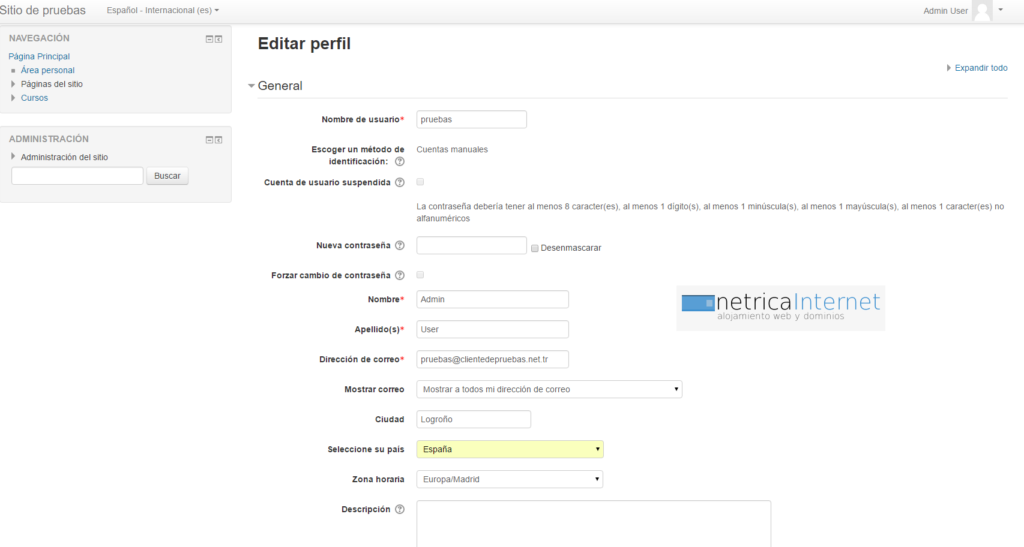Click the Expandir todo link

[980, 68]
